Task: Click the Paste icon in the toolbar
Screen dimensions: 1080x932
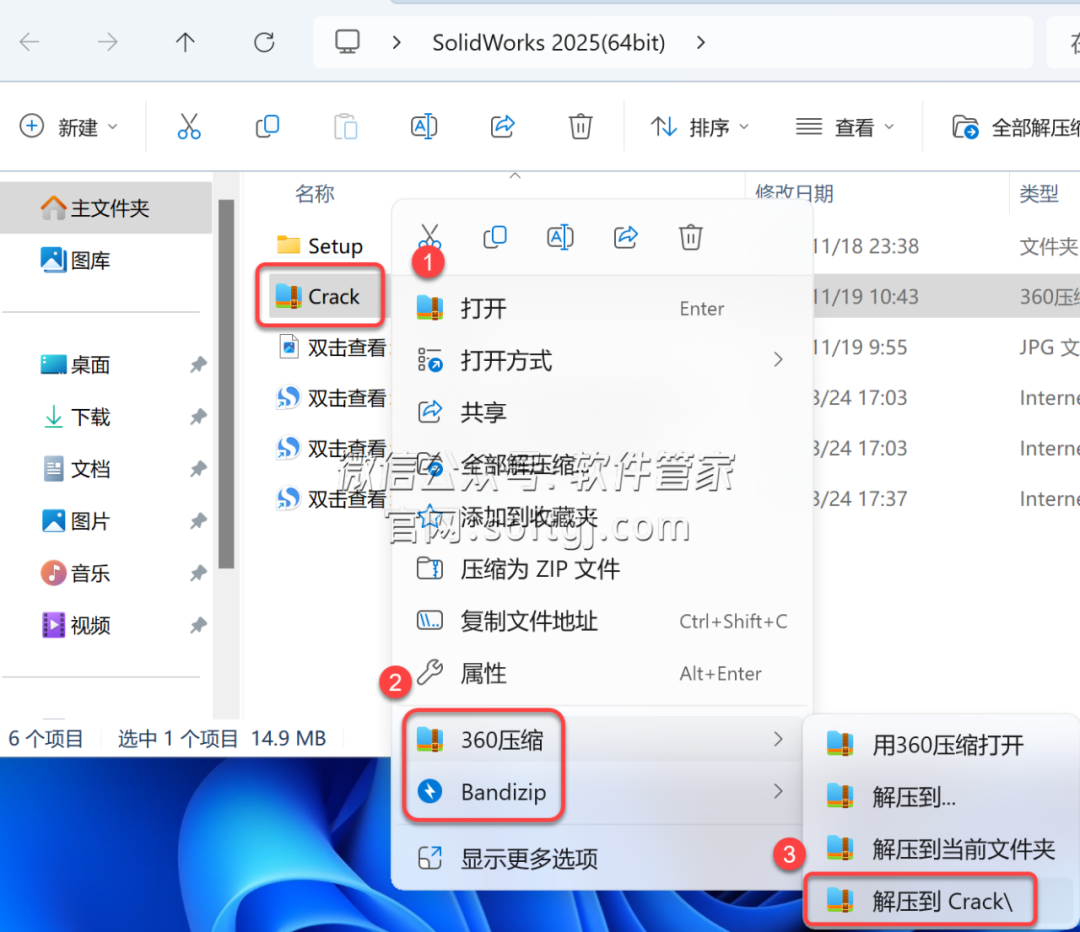Action: tap(345, 127)
